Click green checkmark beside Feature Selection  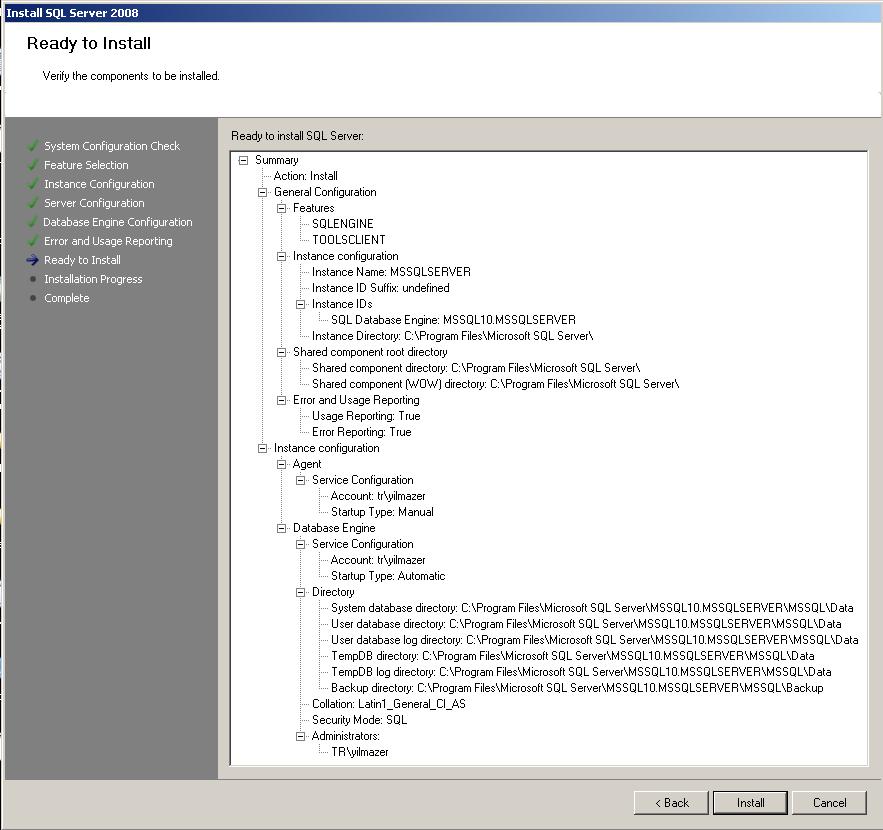(x=33, y=165)
